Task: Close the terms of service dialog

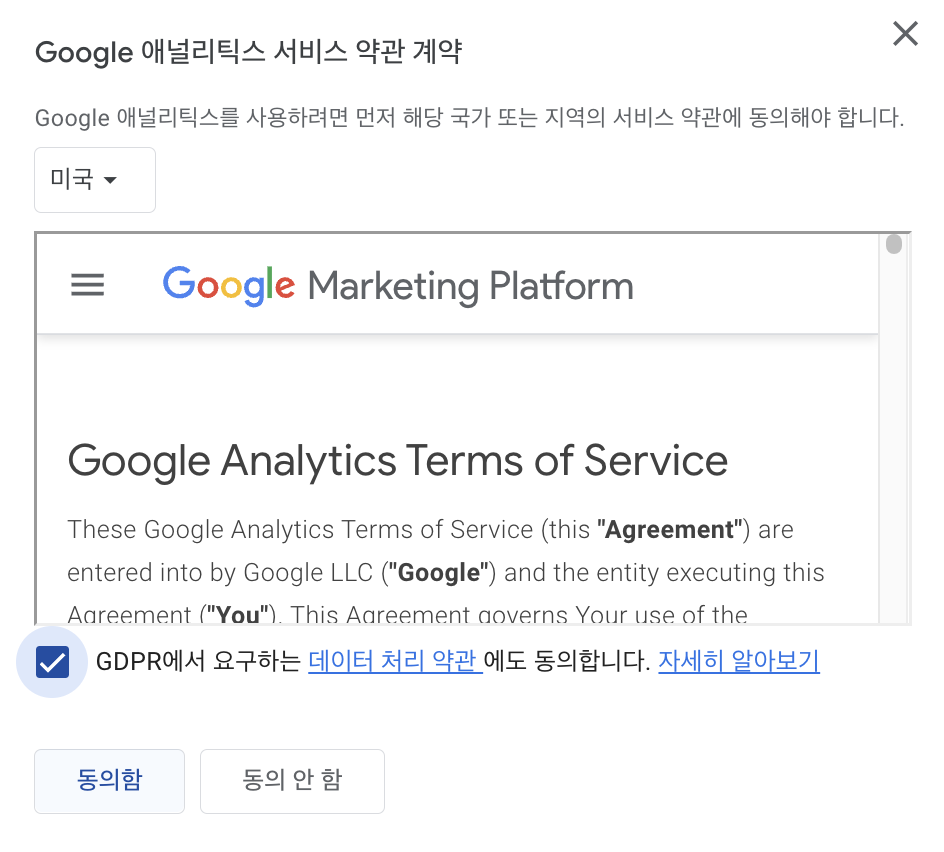Action: click(x=905, y=34)
